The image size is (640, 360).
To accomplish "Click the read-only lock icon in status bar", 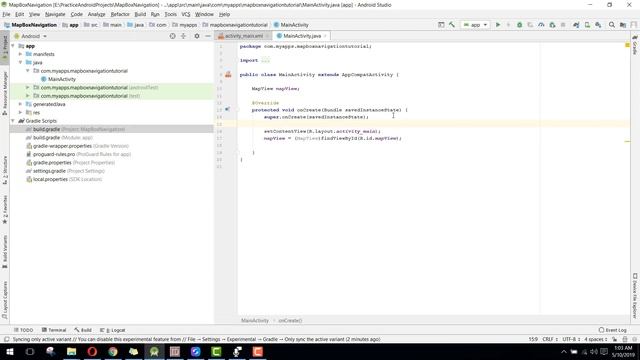I will pyautogui.click(x=614, y=339).
